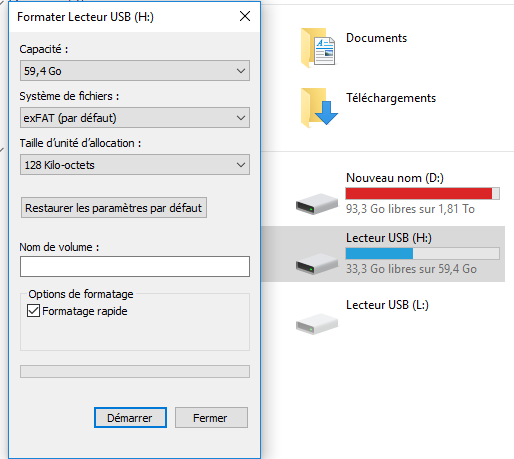Screen dimensions: 514x459
Task: Click the Formatage rapide label
Action: tap(85, 311)
